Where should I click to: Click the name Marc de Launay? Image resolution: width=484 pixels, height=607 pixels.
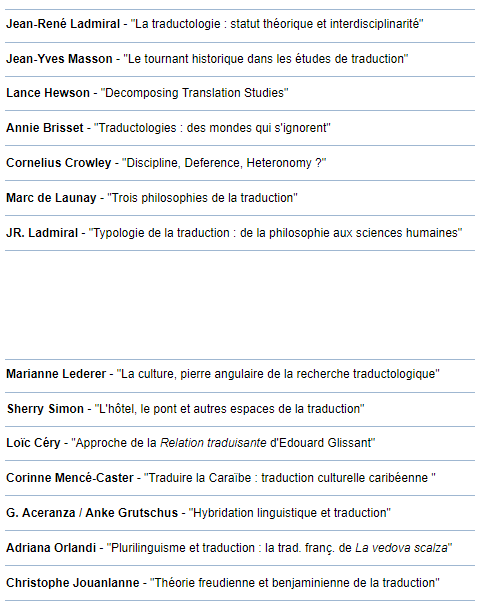(x=51, y=198)
